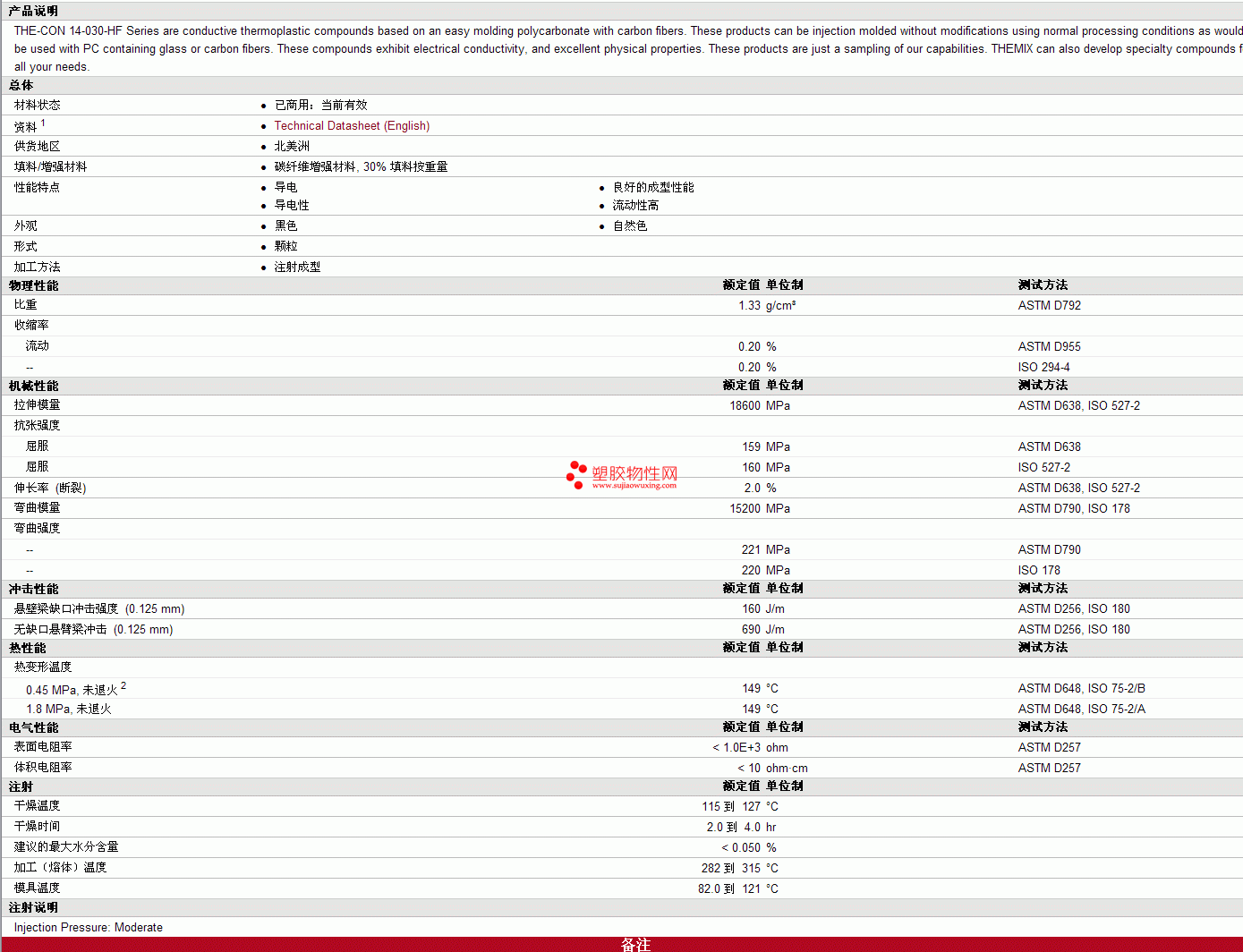Select 碳纤维增强材料, 30% 填料按重量 value

coord(361,167)
